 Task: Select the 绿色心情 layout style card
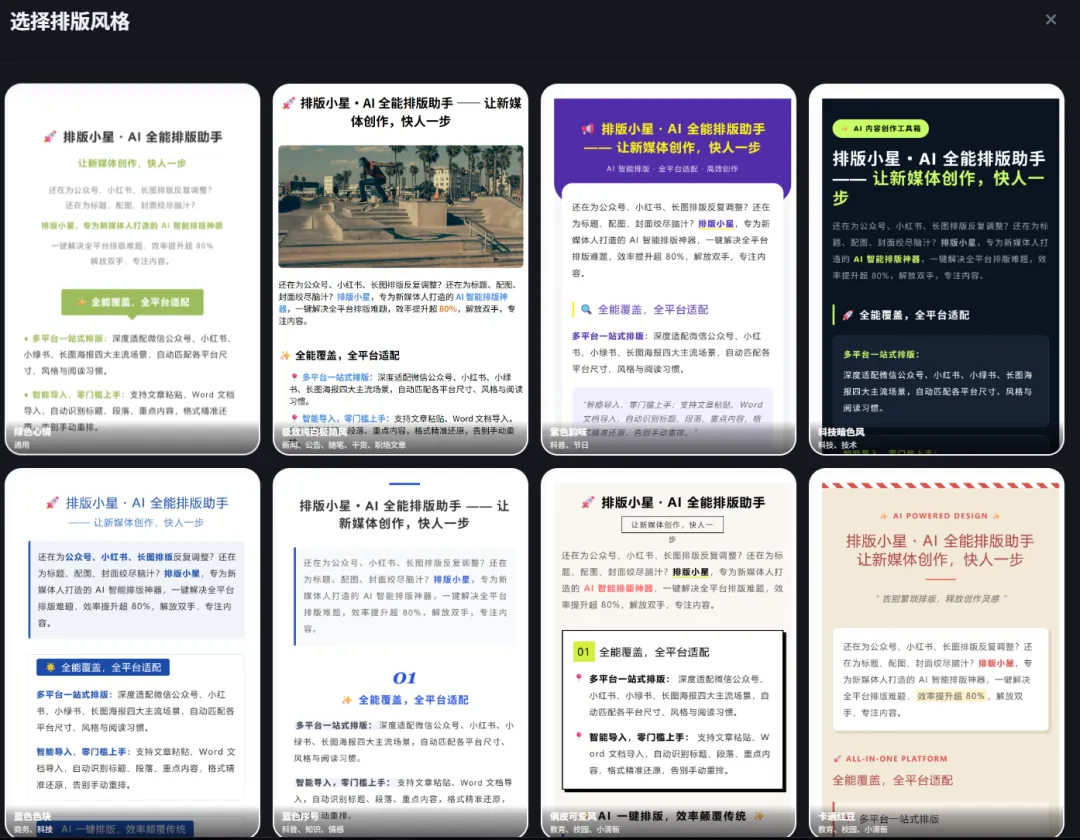pyautogui.click(x=132, y=269)
